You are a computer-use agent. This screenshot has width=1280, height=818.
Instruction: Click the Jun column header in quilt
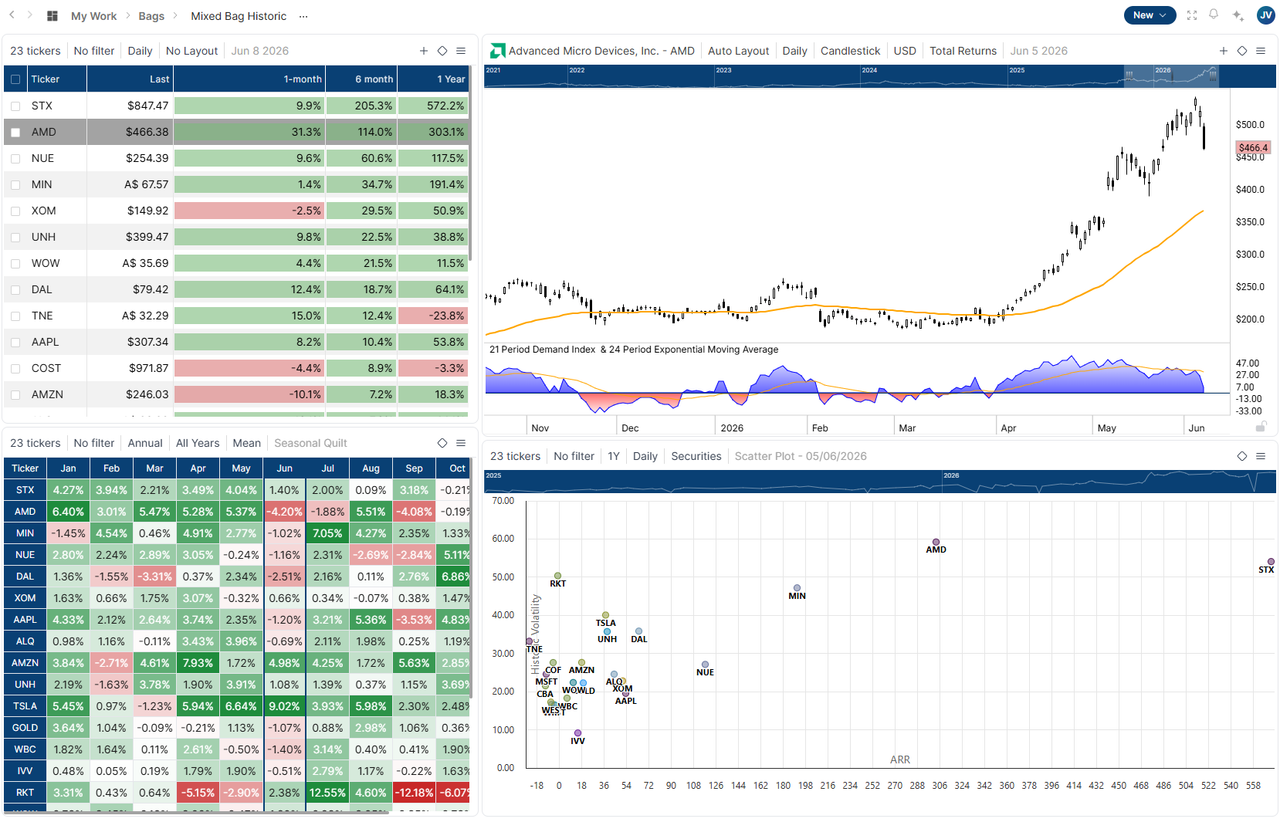click(284, 468)
